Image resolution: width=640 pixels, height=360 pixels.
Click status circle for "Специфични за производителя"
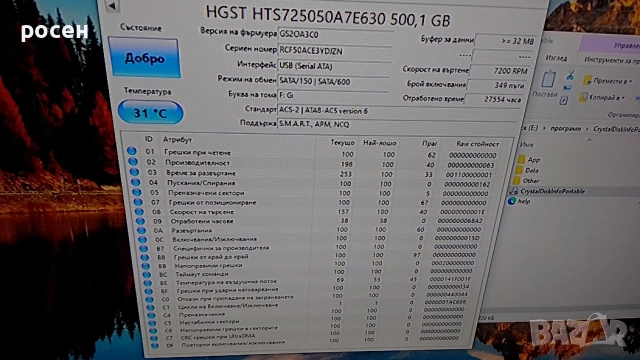[144, 248]
